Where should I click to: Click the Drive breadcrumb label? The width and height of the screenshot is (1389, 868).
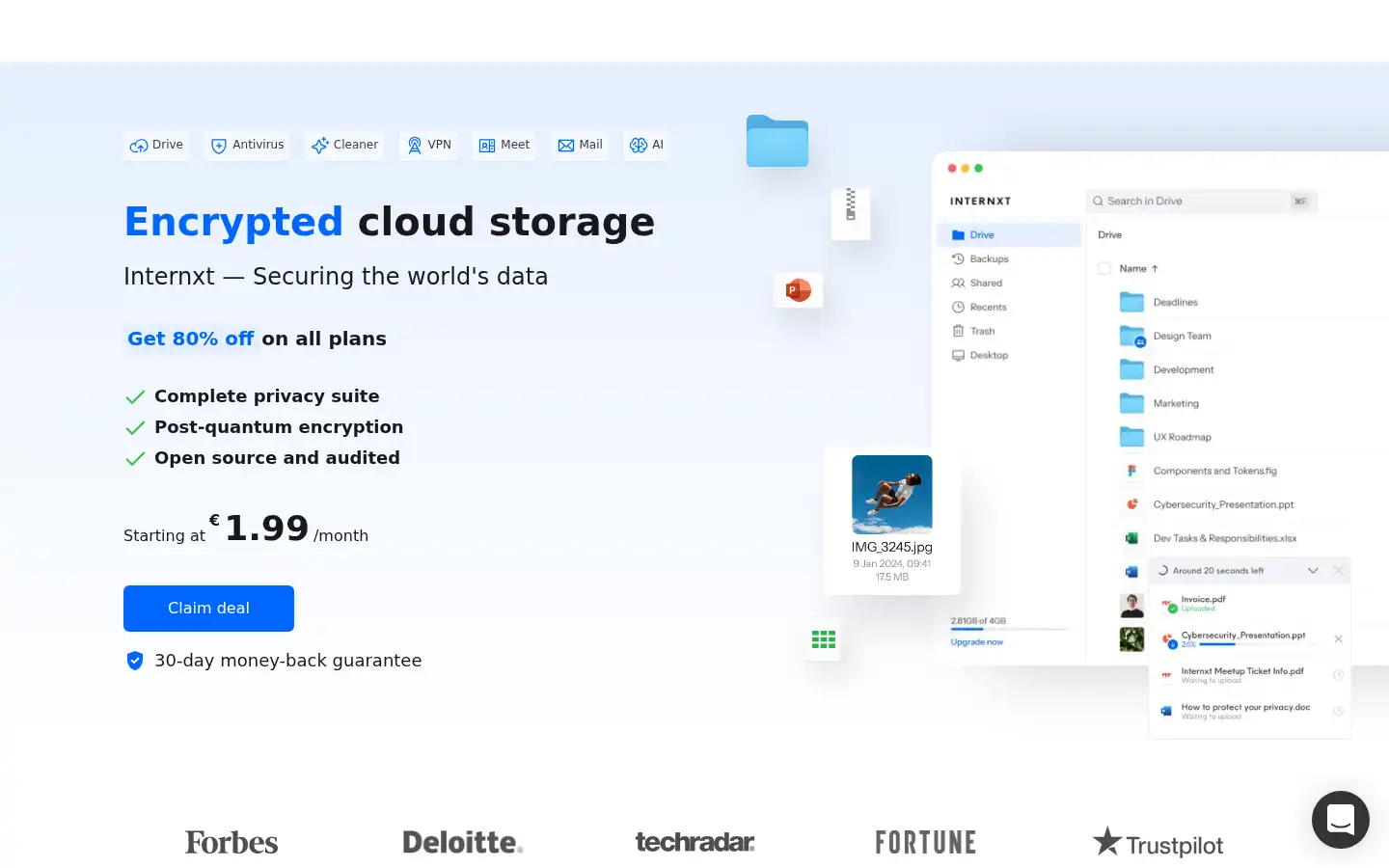pyautogui.click(x=1109, y=234)
